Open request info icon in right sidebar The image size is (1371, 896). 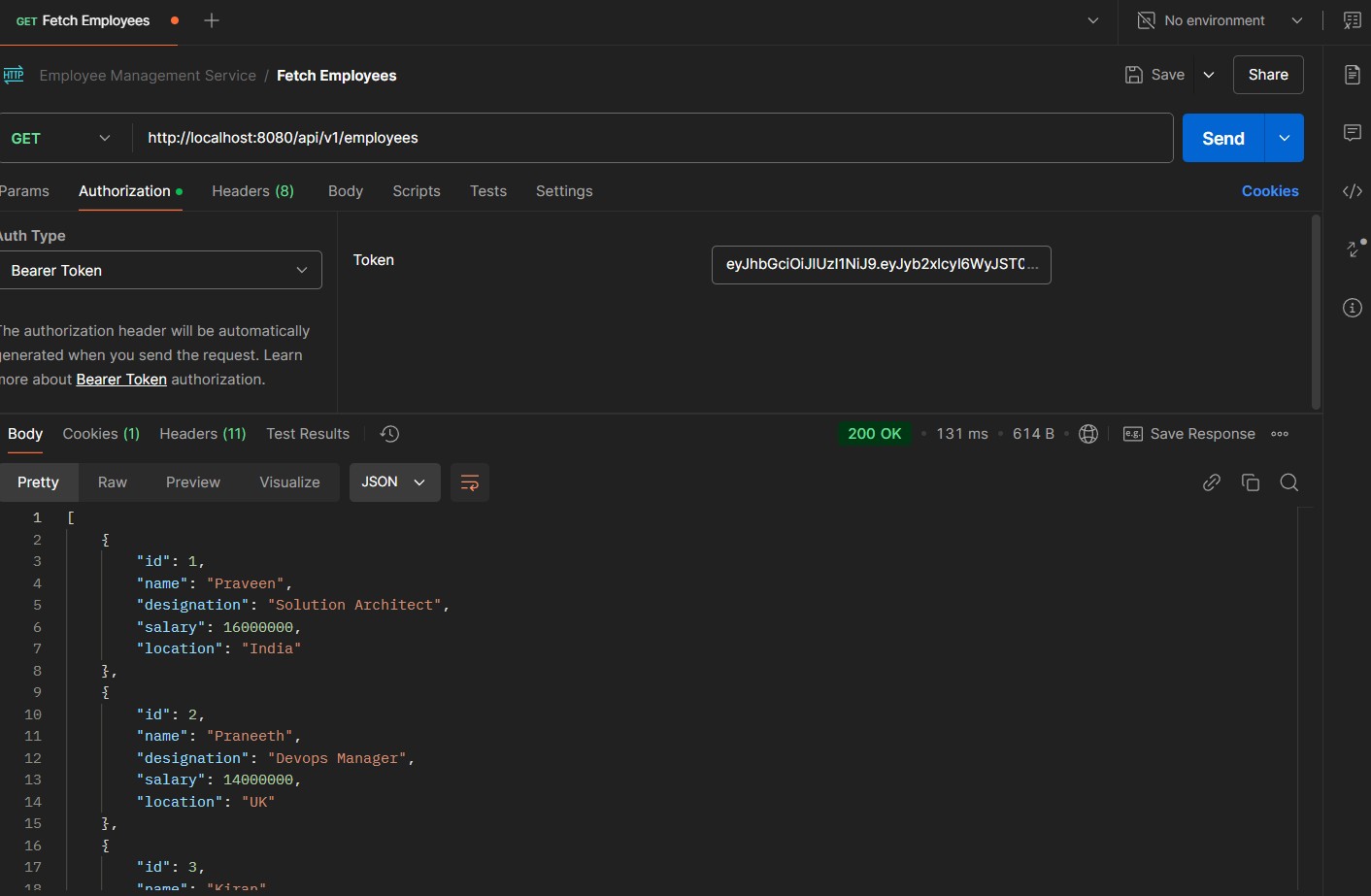click(1352, 308)
